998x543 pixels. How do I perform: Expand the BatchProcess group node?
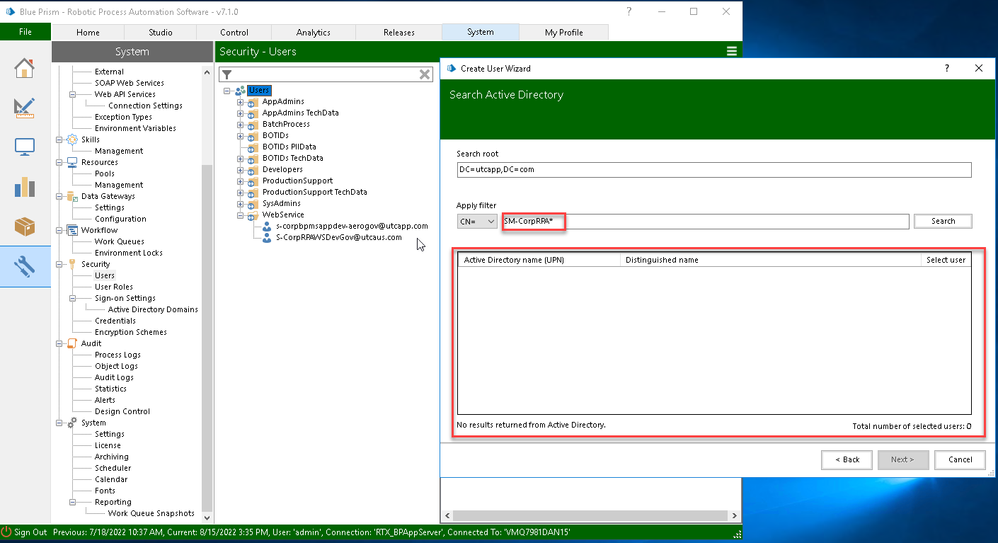241,124
